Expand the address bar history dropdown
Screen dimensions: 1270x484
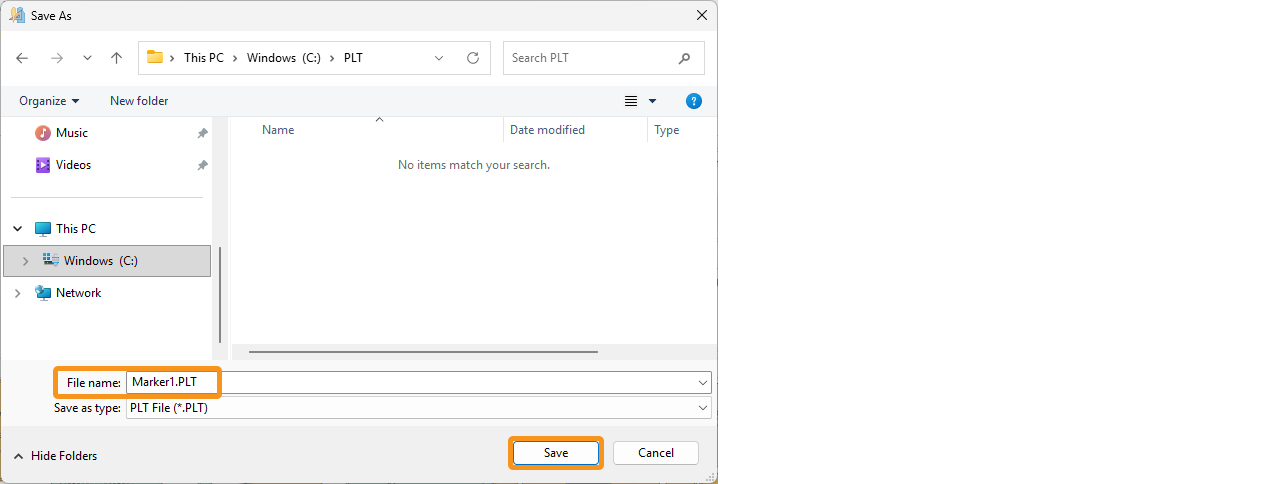[439, 58]
